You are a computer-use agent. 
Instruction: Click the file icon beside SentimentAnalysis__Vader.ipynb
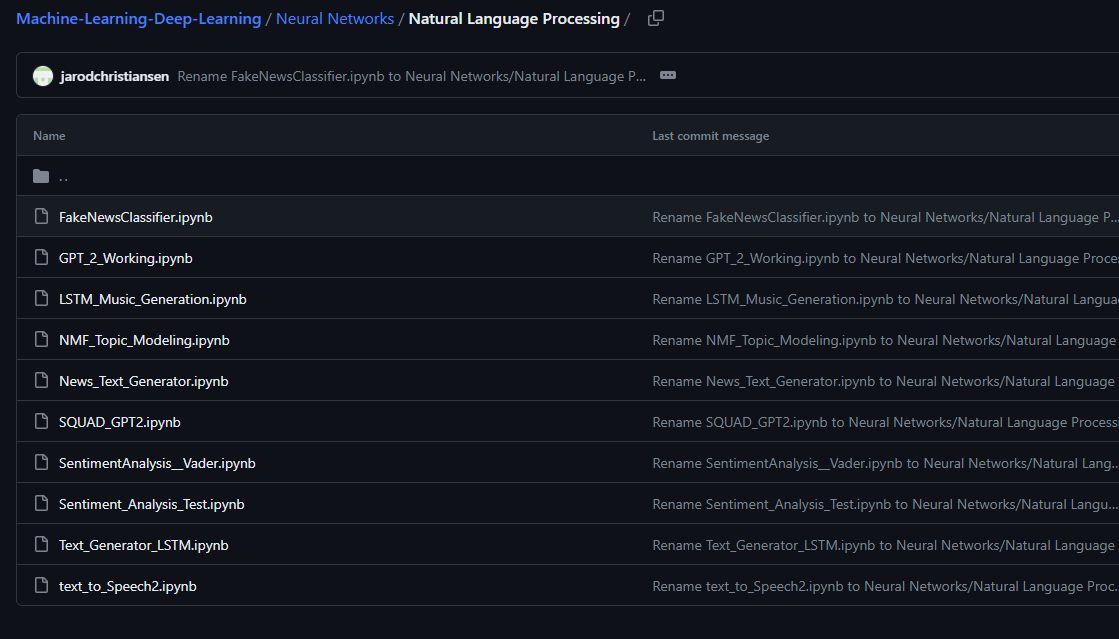point(41,463)
